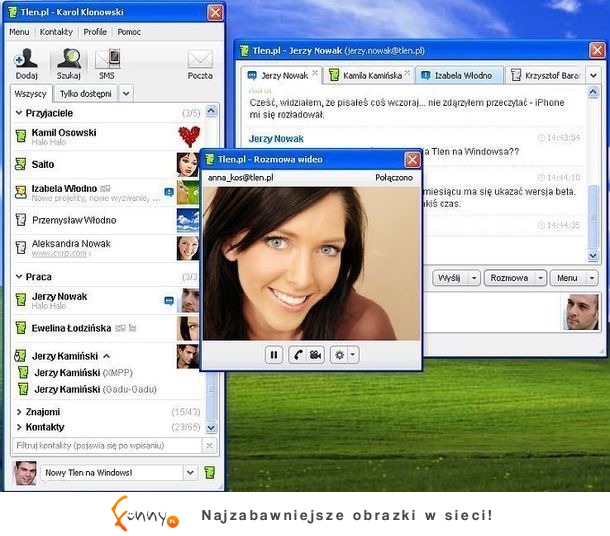The width and height of the screenshot is (610, 536).
Task: Click the Jerzy Nowak sender name in chat
Action: tap(276, 138)
